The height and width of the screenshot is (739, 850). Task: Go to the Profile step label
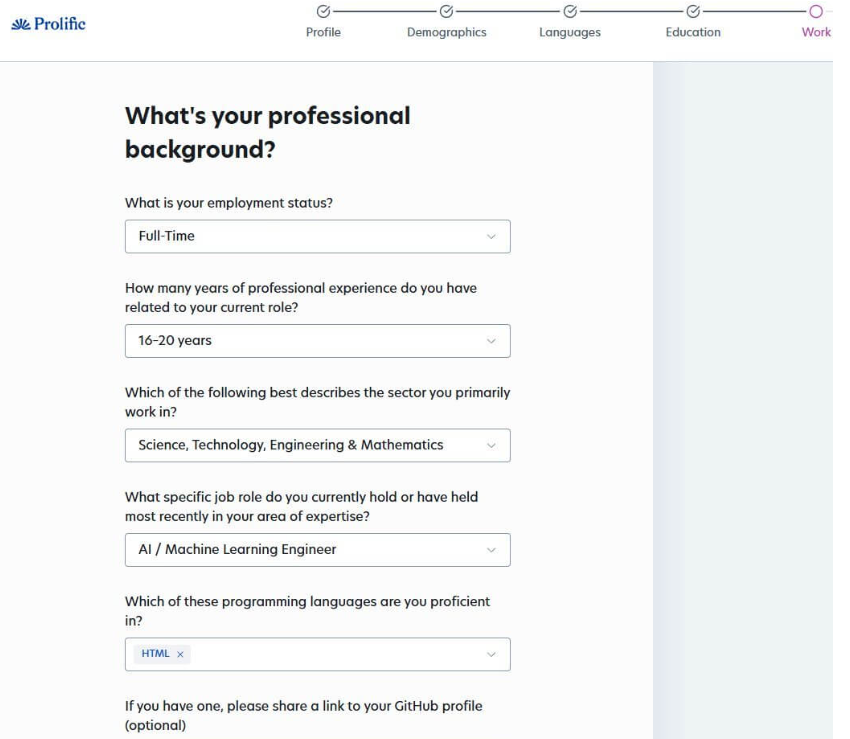pos(324,32)
